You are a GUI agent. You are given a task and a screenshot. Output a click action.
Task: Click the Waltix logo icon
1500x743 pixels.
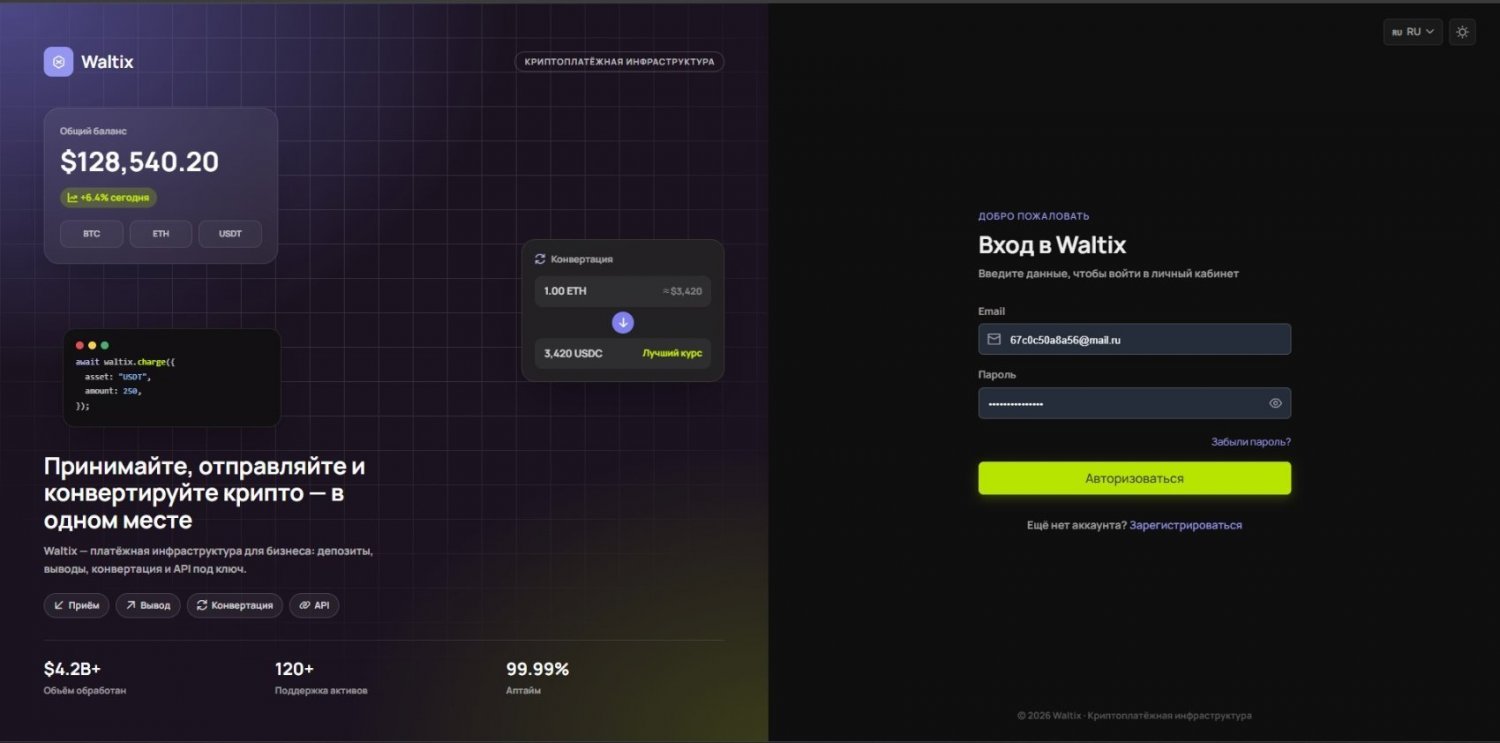[x=59, y=62]
